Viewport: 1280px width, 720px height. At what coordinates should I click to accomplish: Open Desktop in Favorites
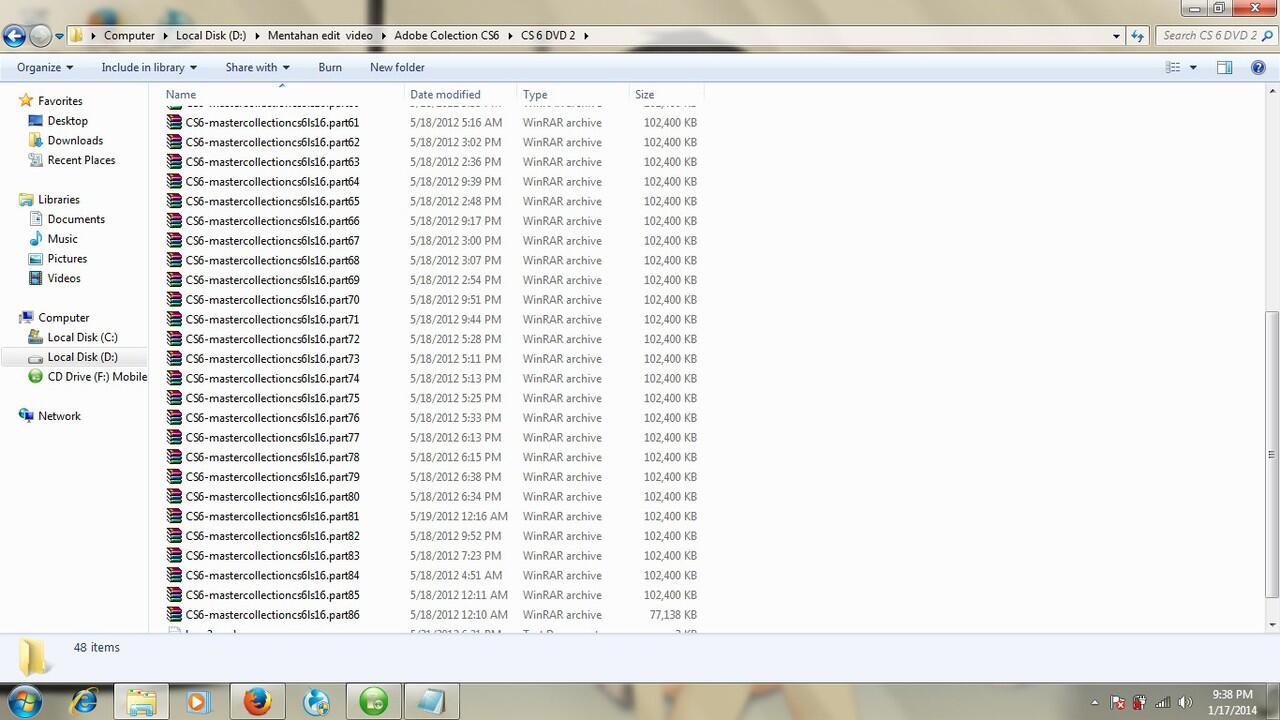[x=67, y=121]
